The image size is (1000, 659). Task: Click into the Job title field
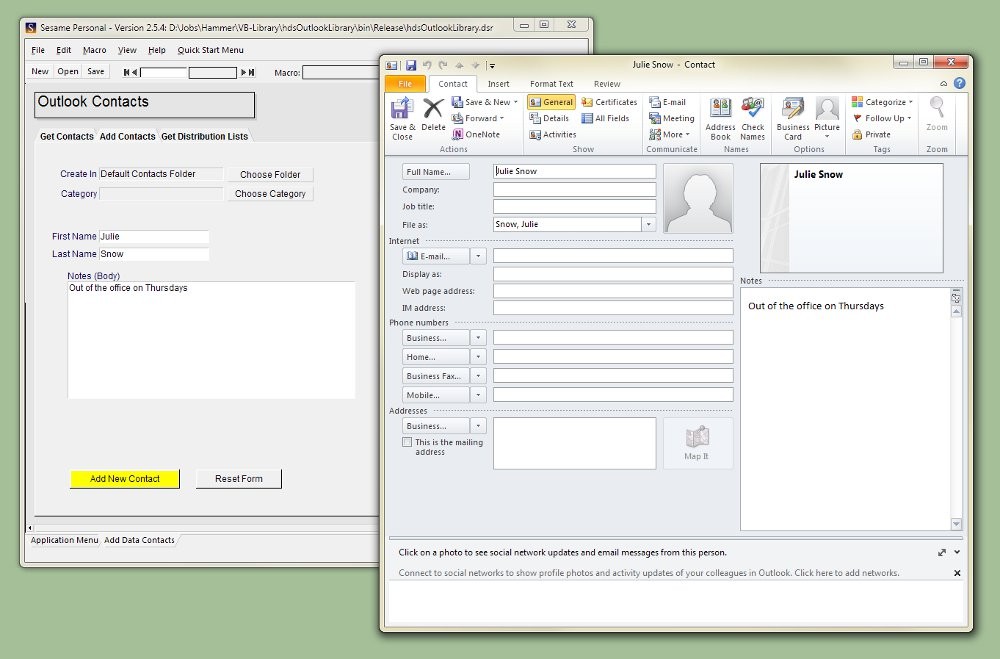(574, 206)
